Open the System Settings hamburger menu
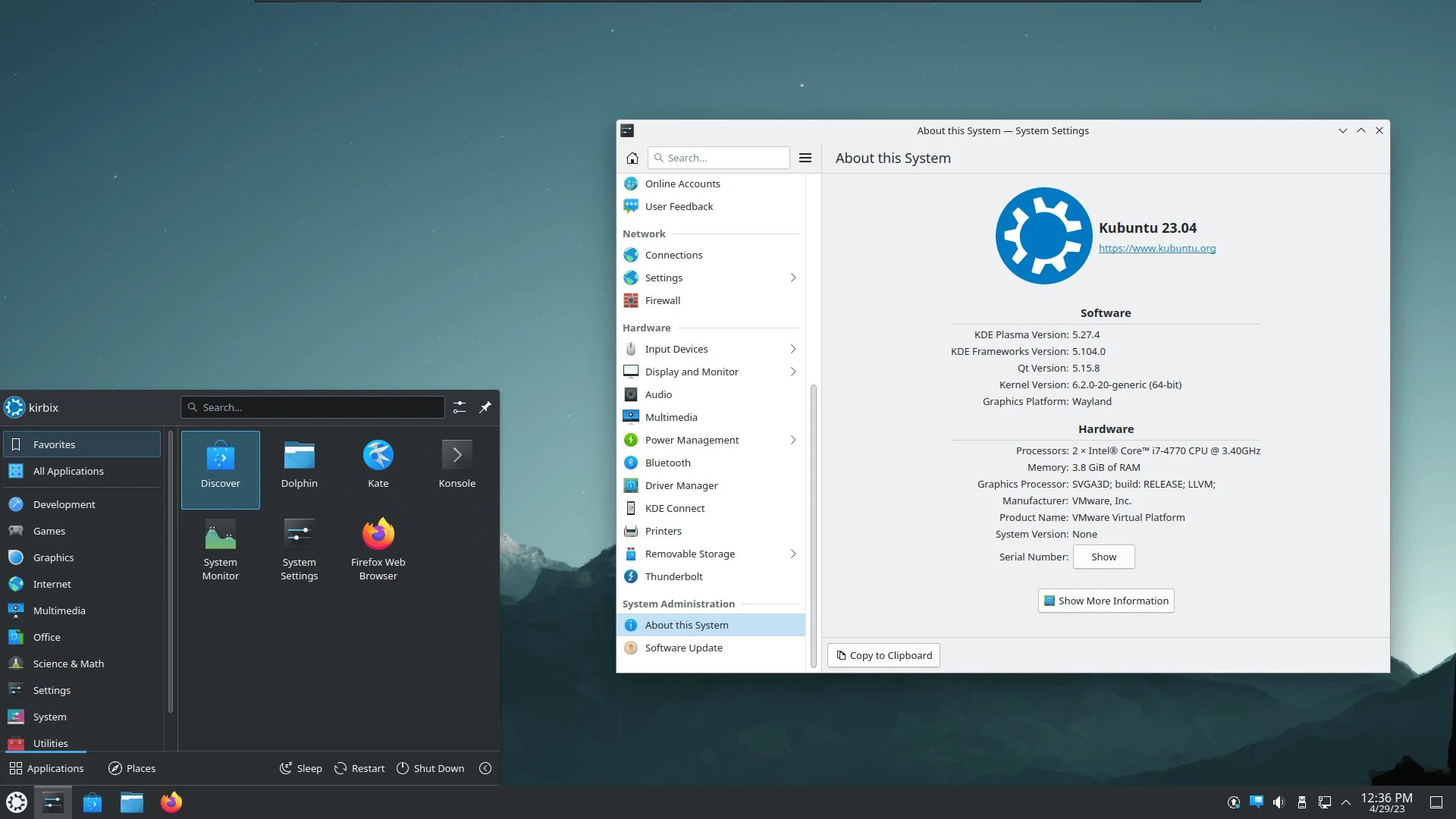The image size is (1456, 819). (805, 158)
